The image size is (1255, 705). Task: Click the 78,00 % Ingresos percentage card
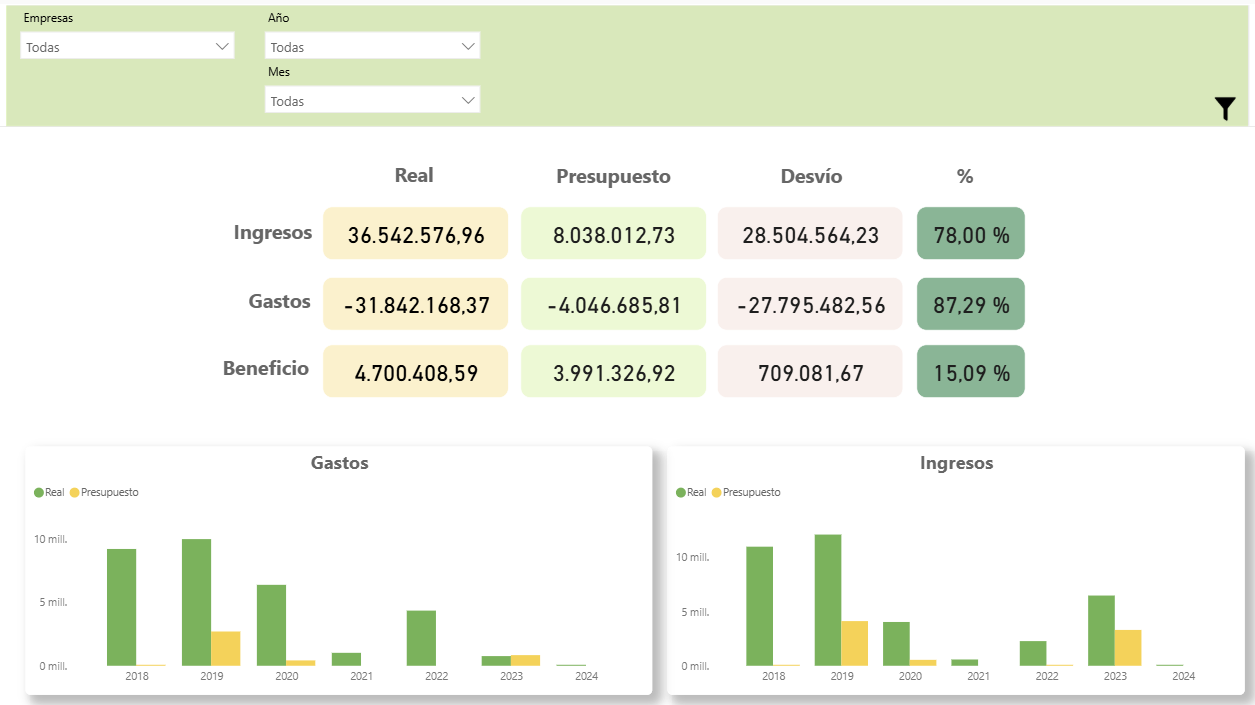[970, 234]
